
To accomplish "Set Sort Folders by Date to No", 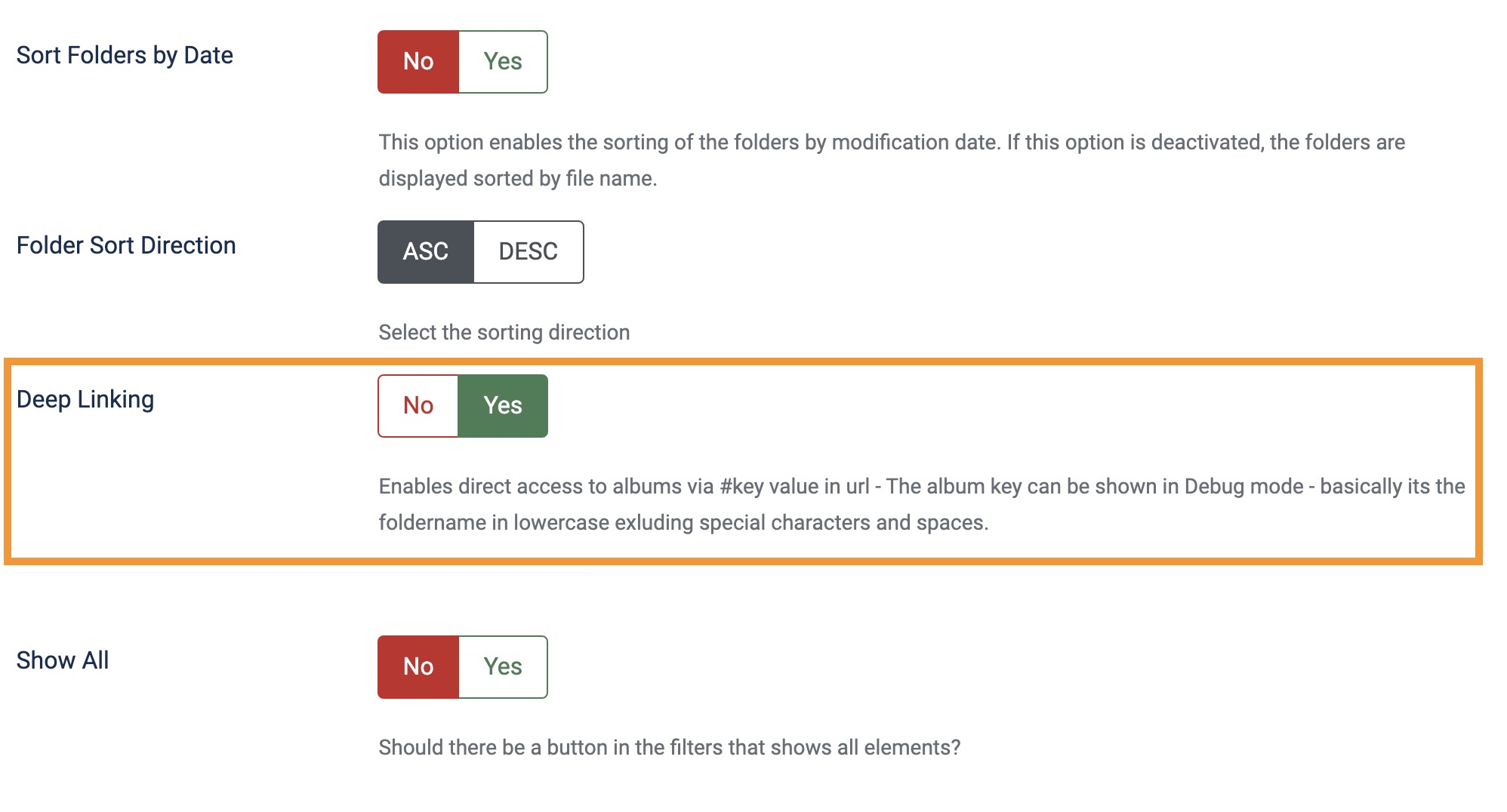I will (x=418, y=62).
